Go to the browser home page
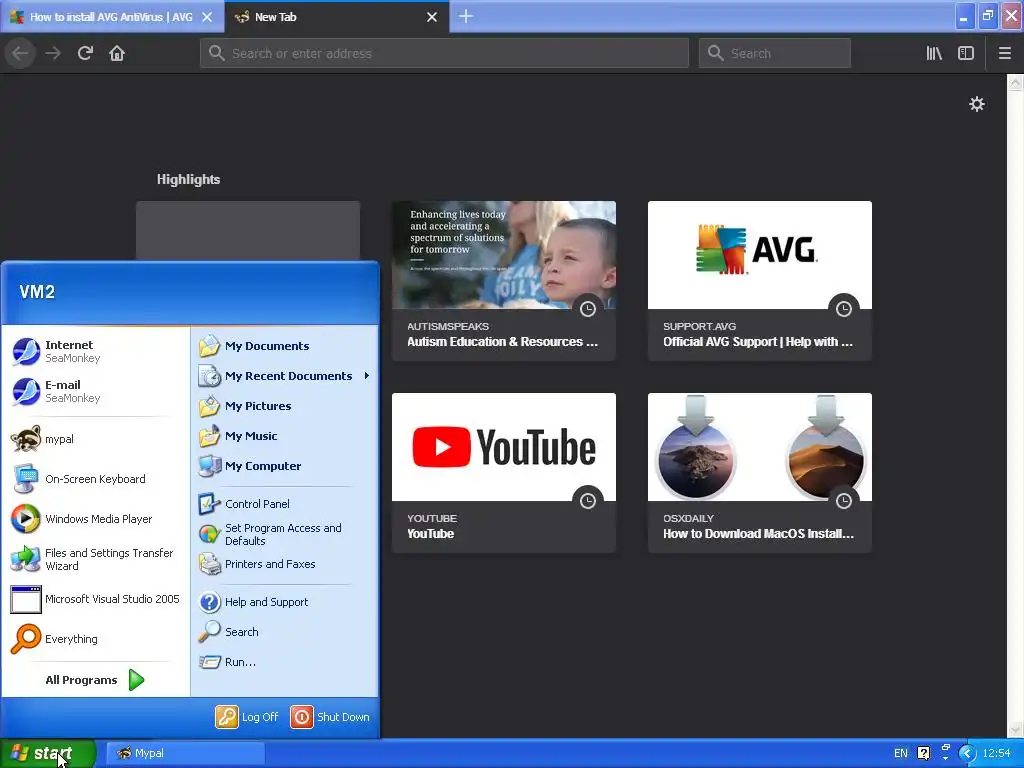 tap(117, 53)
